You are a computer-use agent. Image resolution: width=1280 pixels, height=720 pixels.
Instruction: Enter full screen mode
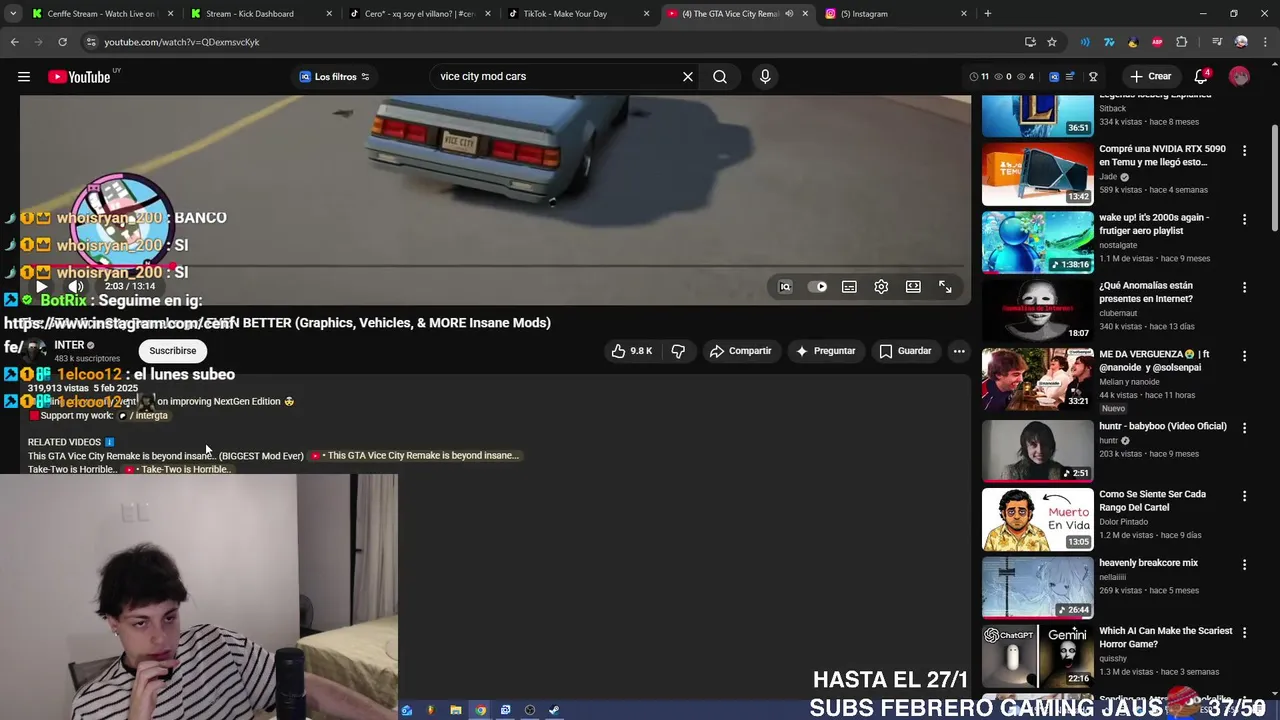coord(945,287)
